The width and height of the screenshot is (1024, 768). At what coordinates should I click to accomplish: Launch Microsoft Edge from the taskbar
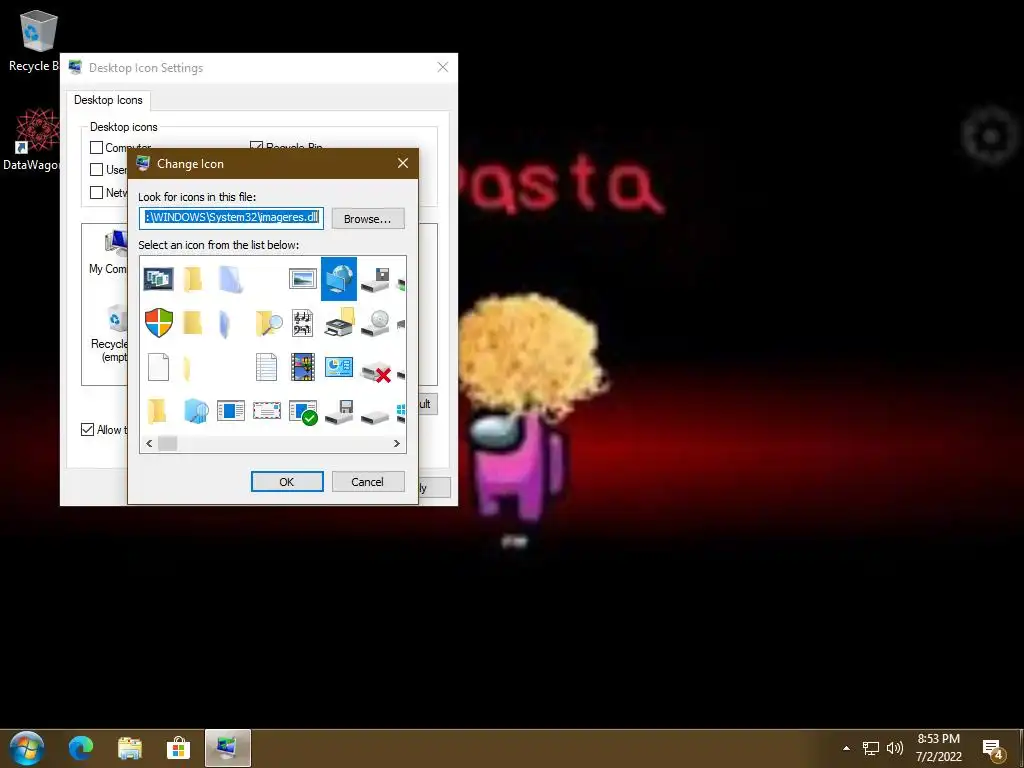(82, 748)
